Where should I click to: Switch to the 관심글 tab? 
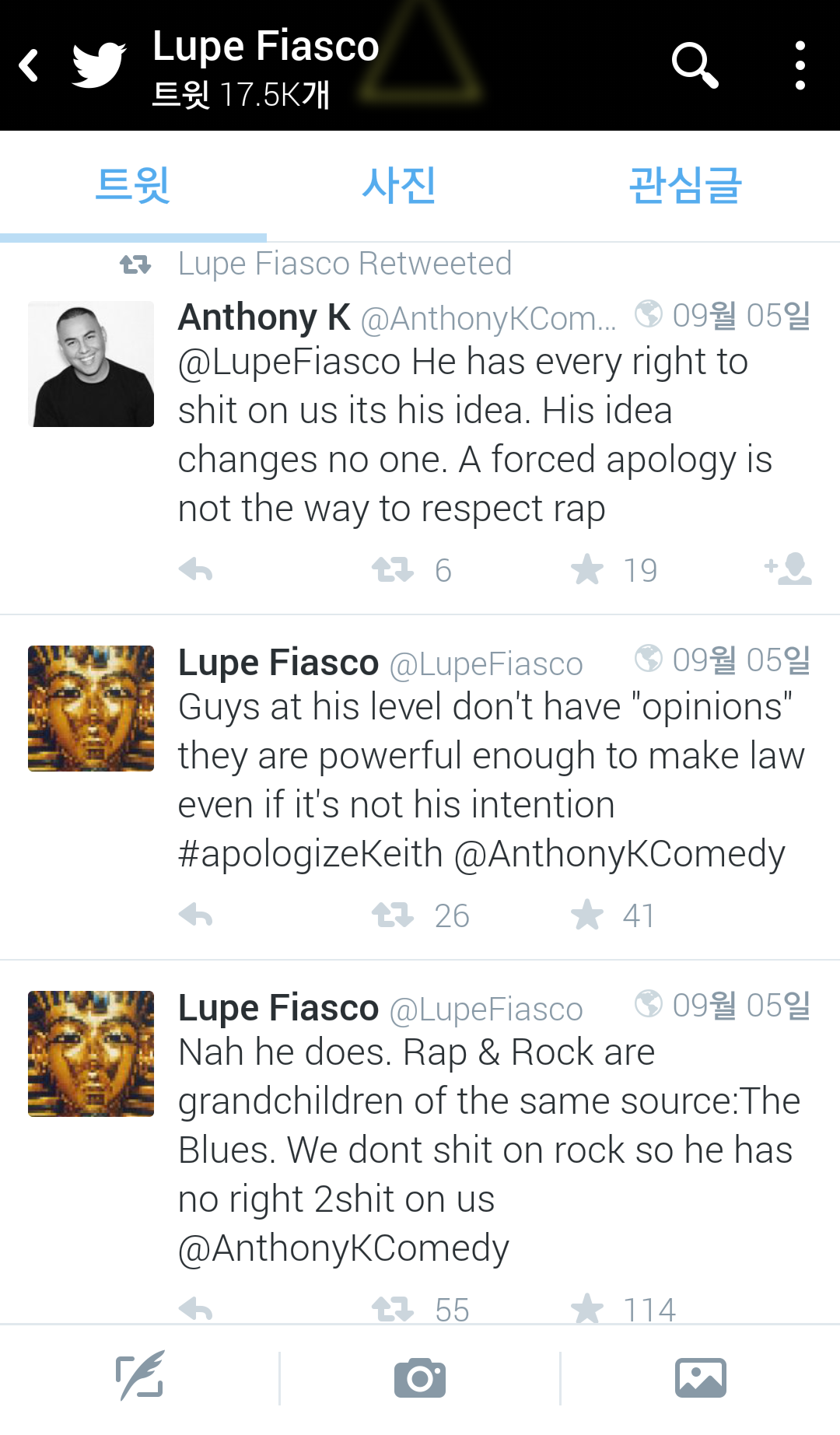pyautogui.click(x=684, y=186)
